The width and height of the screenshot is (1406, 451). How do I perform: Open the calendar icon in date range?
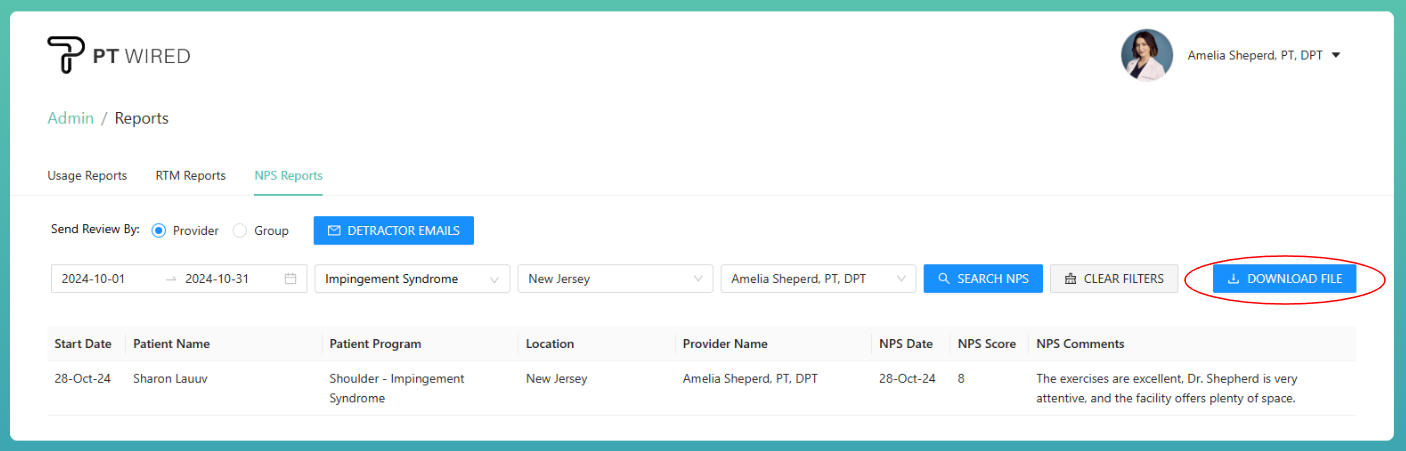click(x=290, y=279)
